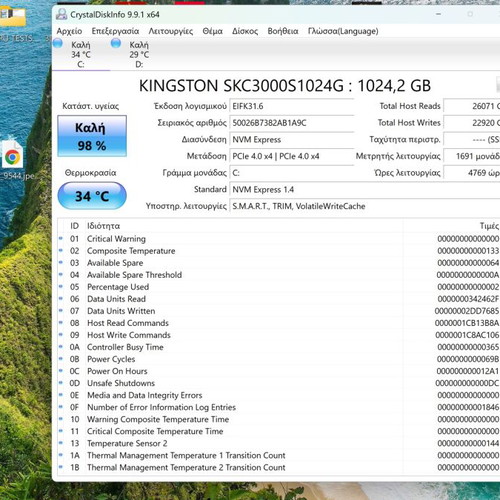The width and height of the screenshot is (500, 500).
Task: Select the Available Spare row
Action: [x=279, y=263]
